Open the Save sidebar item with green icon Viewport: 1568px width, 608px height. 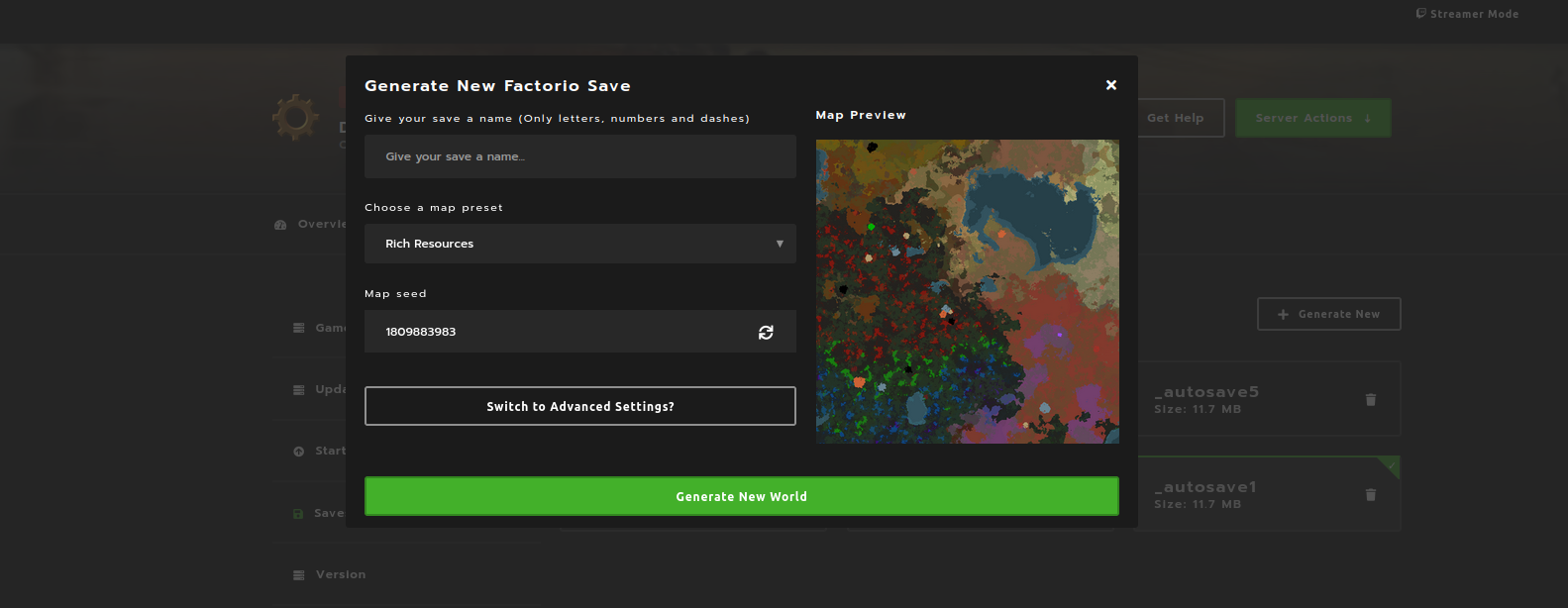319,513
